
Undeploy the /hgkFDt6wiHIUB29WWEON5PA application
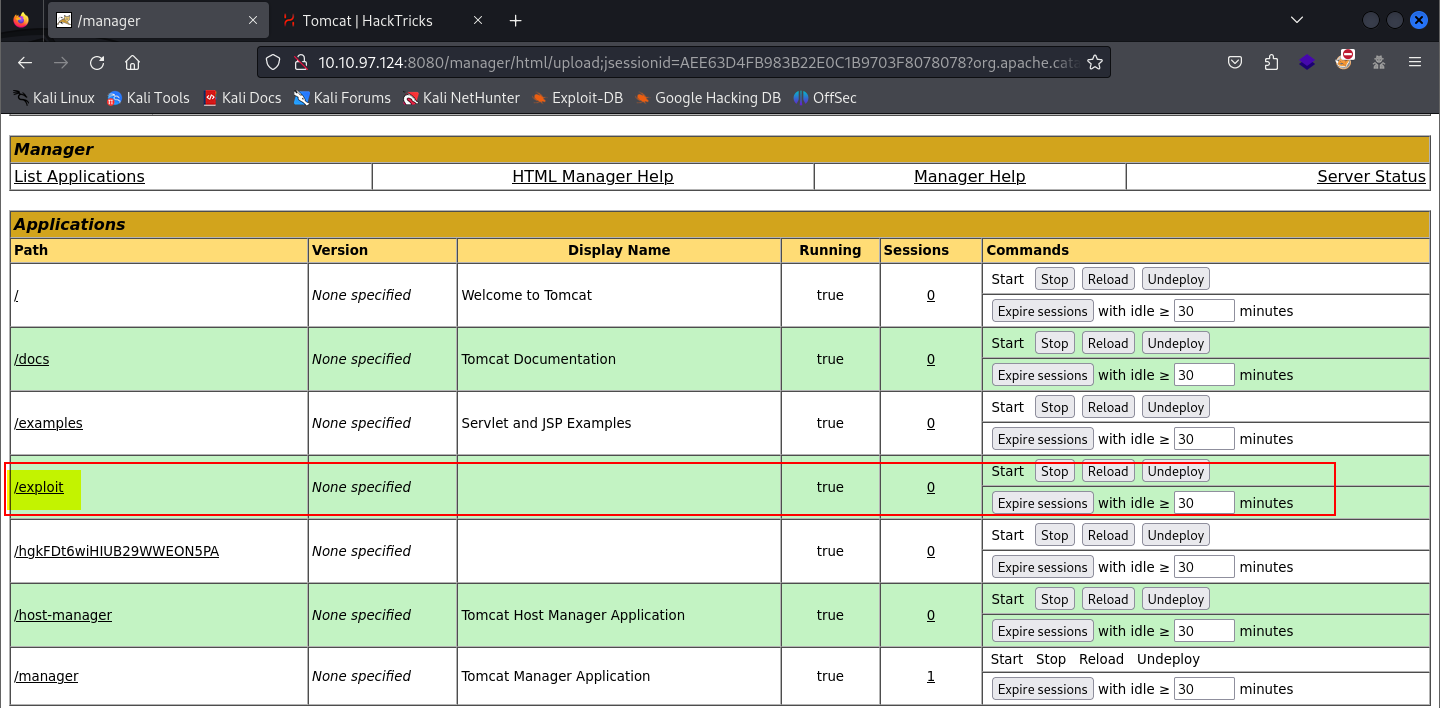[x=1176, y=535]
